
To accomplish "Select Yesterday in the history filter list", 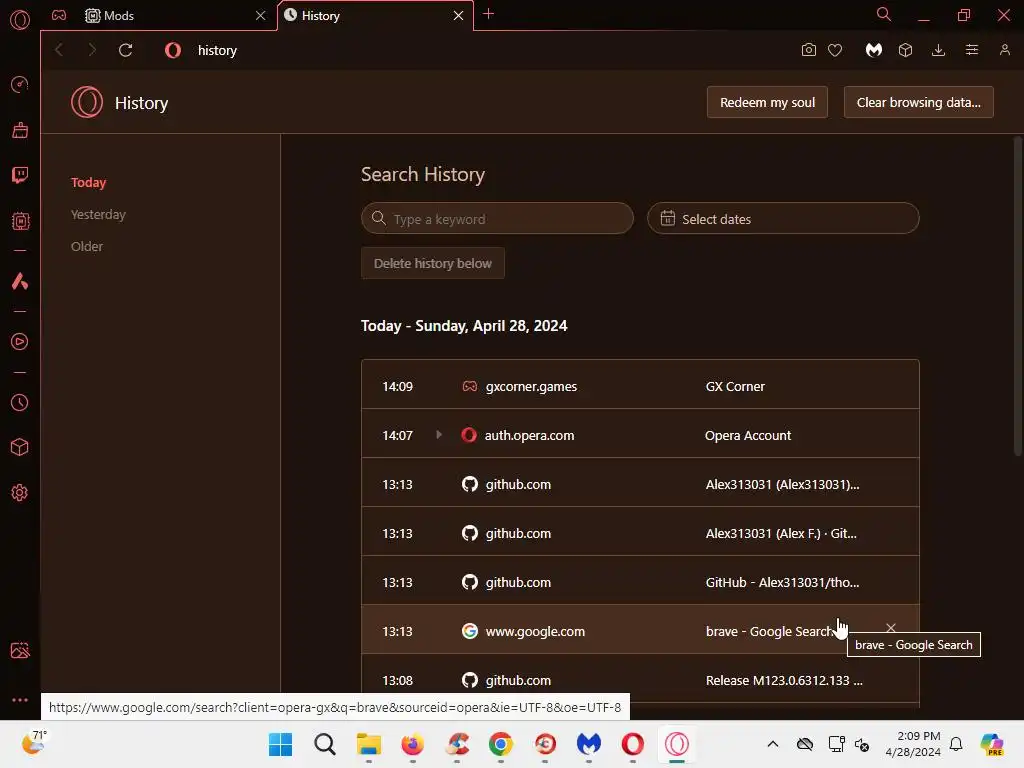I will point(98,214).
